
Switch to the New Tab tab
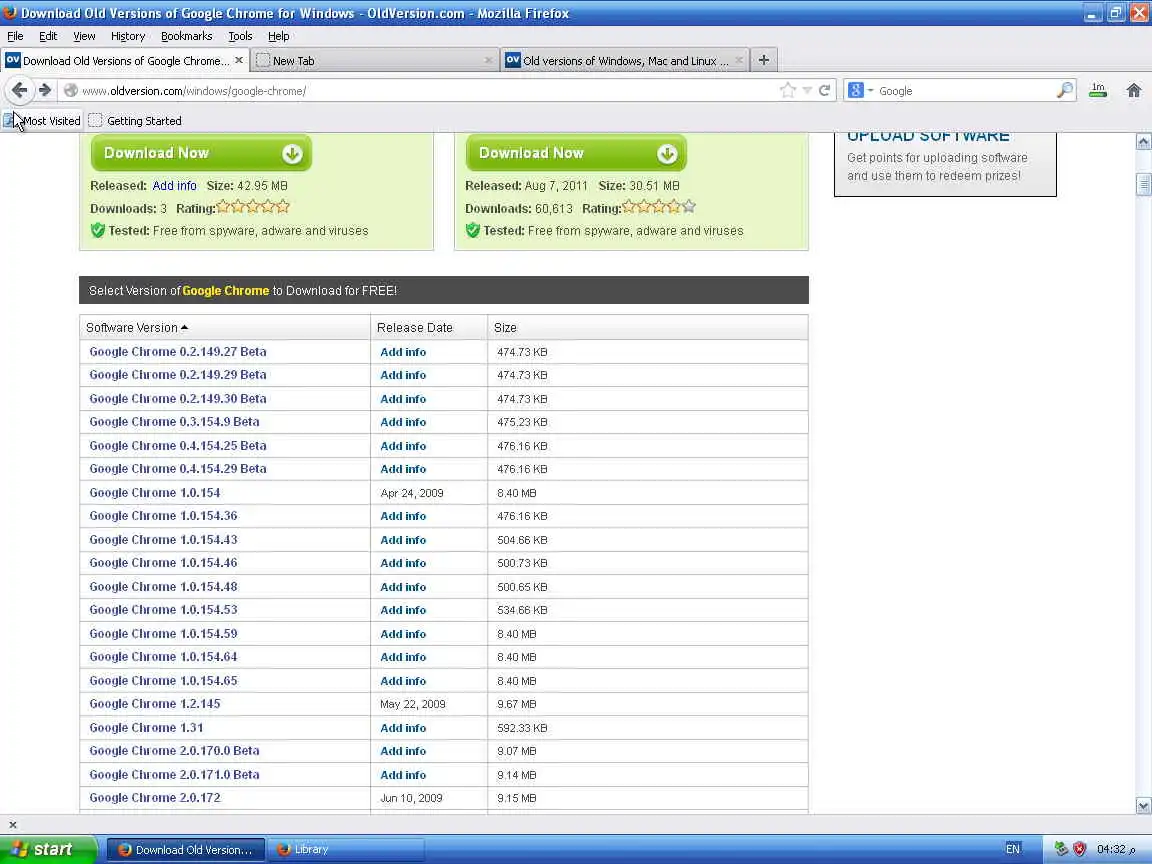[x=375, y=61]
